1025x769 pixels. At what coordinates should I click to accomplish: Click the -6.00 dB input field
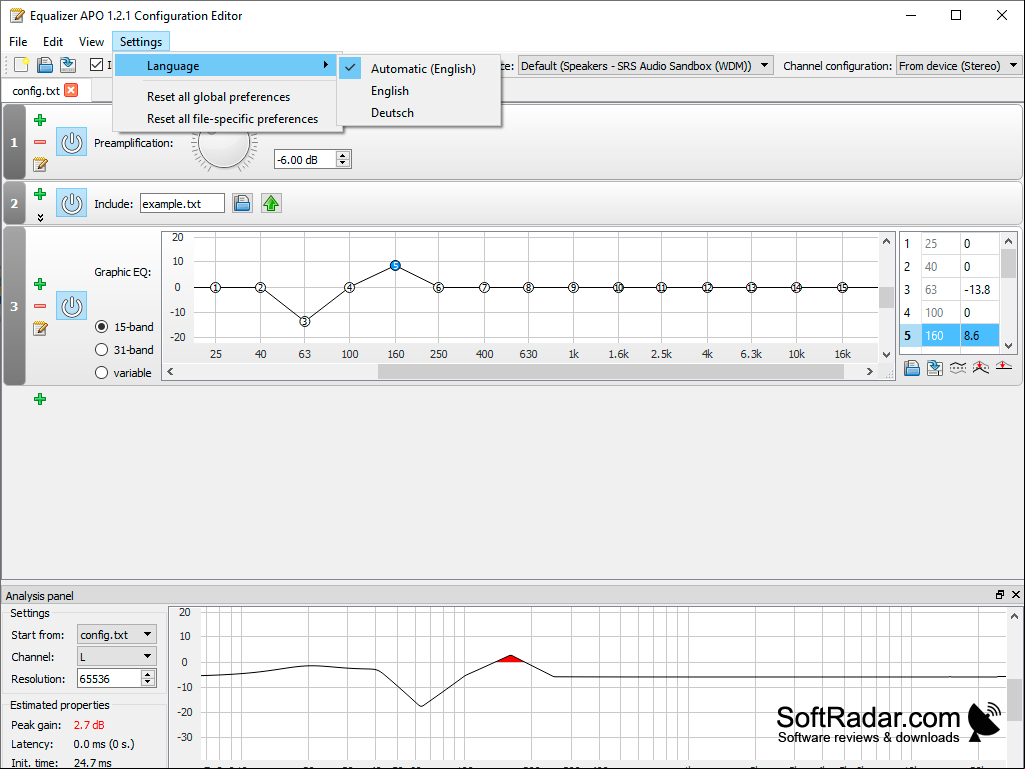pyautogui.click(x=305, y=160)
